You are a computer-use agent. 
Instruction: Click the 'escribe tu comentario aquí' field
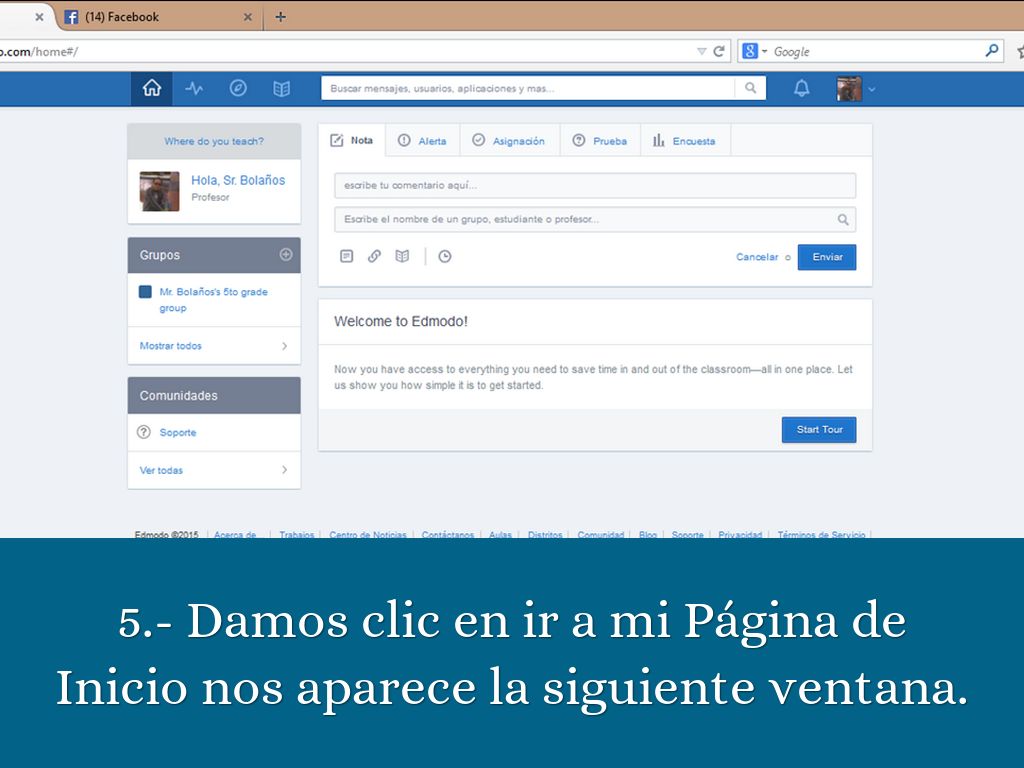[x=594, y=186]
